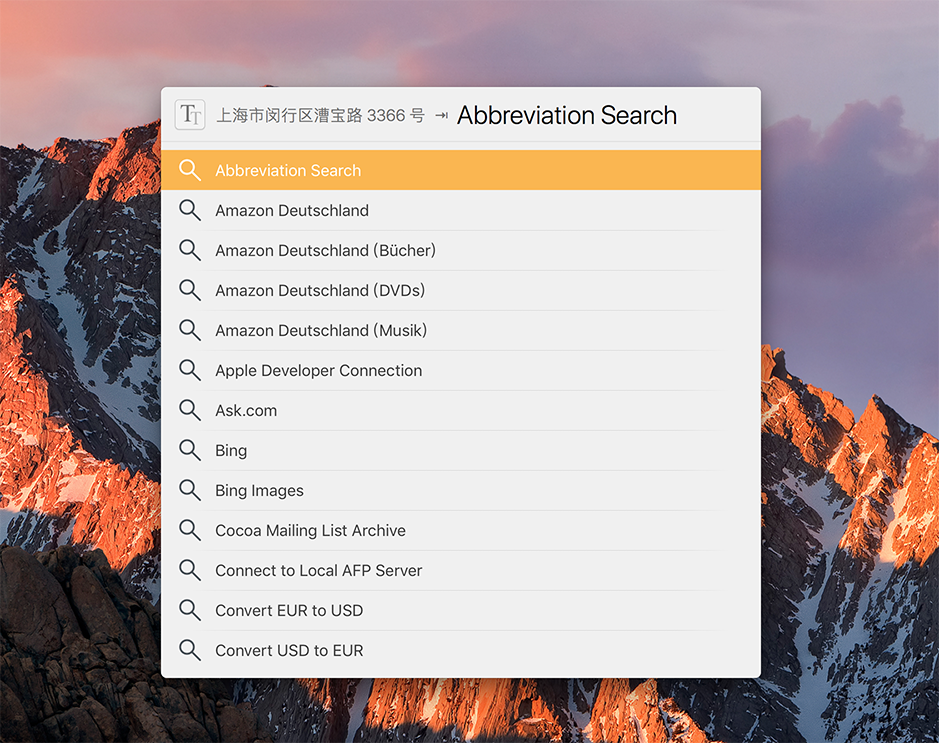The image size is (939, 743).
Task: Click the search icon for Amazon Deutschland (Bücher)
Action: pos(190,250)
